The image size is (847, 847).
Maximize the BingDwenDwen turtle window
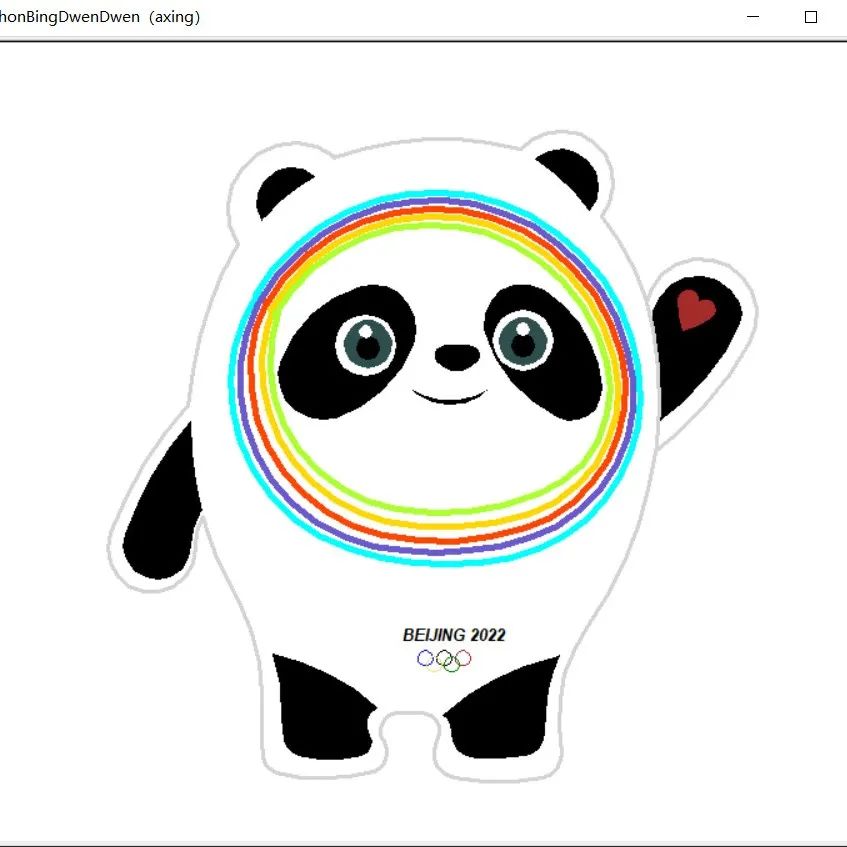coord(810,17)
